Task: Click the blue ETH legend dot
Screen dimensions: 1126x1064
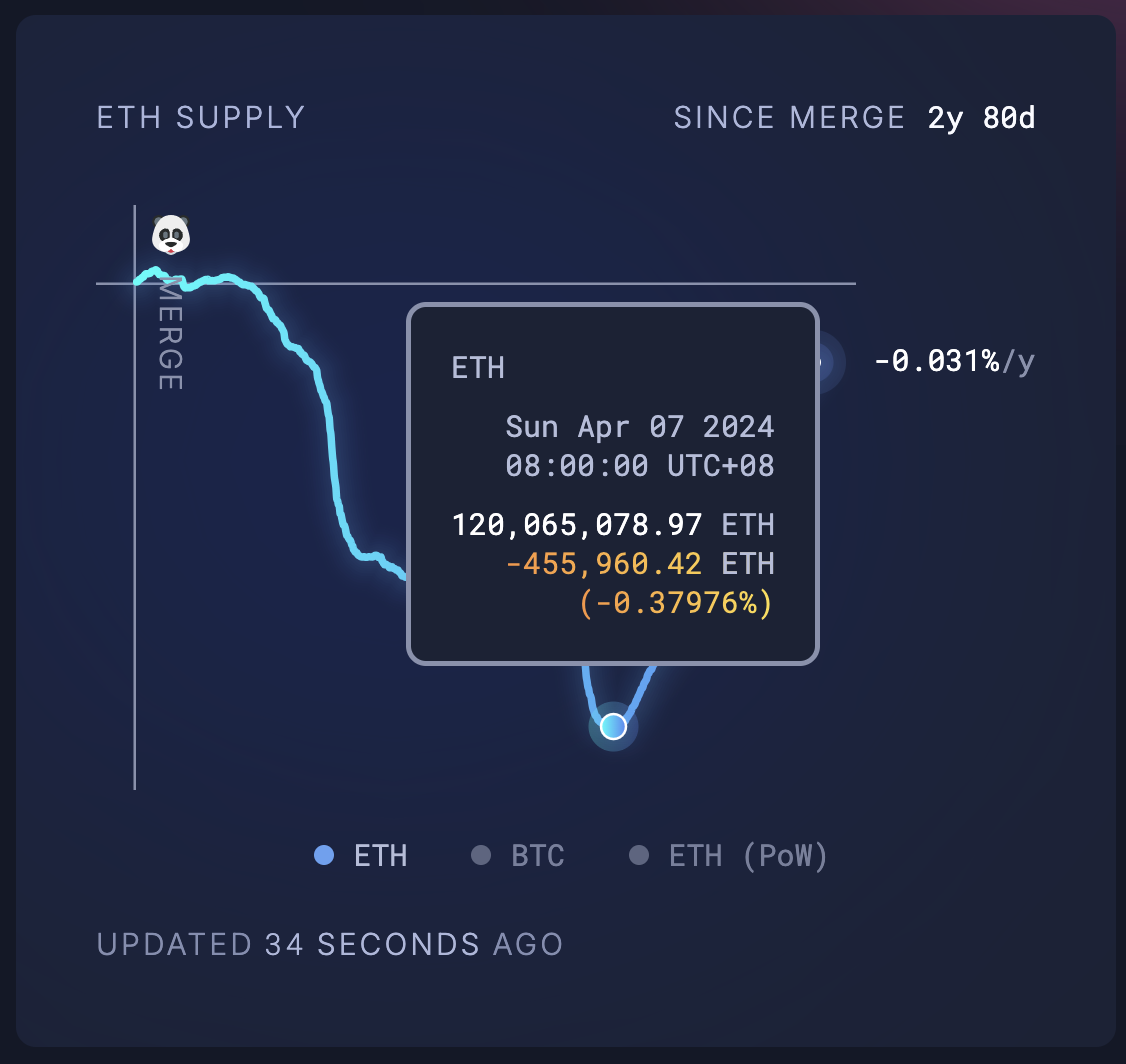Action: pyautogui.click(x=323, y=856)
